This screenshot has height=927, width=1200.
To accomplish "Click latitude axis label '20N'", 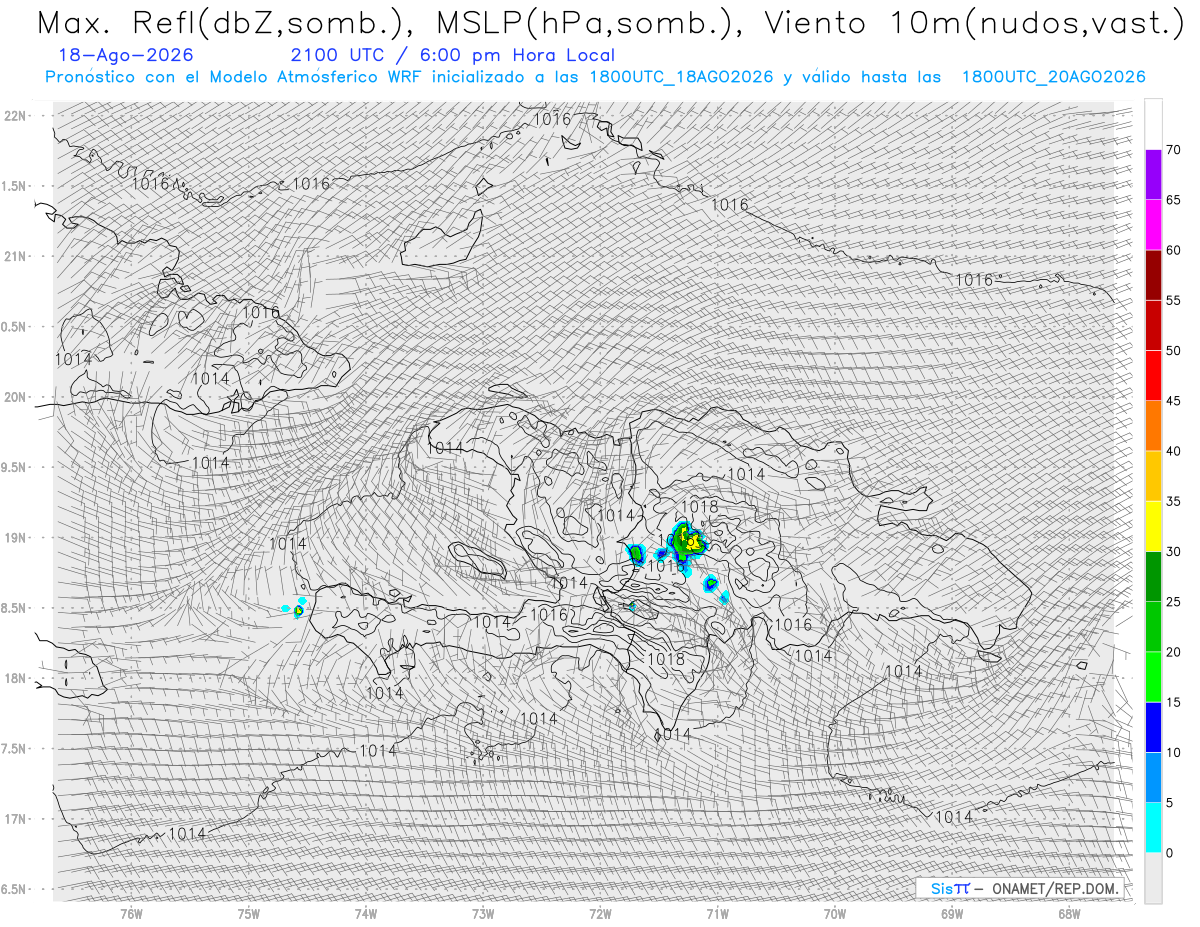I will [x=16, y=397].
